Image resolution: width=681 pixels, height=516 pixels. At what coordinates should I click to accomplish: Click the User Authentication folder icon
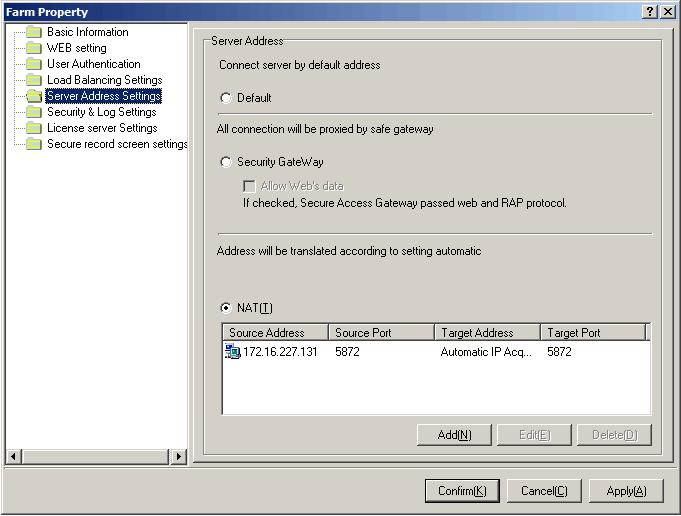pos(34,64)
